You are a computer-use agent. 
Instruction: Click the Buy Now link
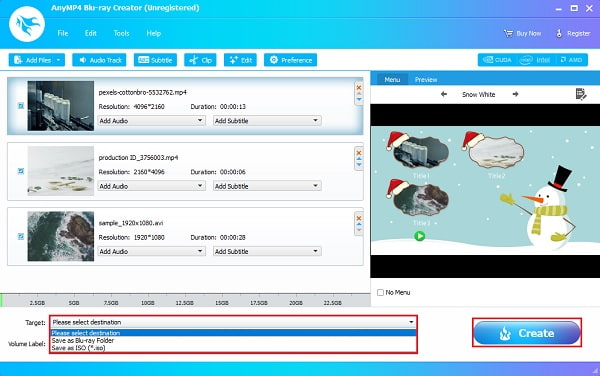pos(522,34)
